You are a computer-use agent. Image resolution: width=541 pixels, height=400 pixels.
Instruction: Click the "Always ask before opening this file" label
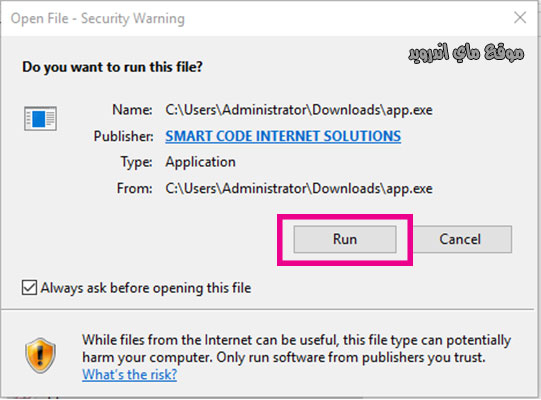[146, 288]
